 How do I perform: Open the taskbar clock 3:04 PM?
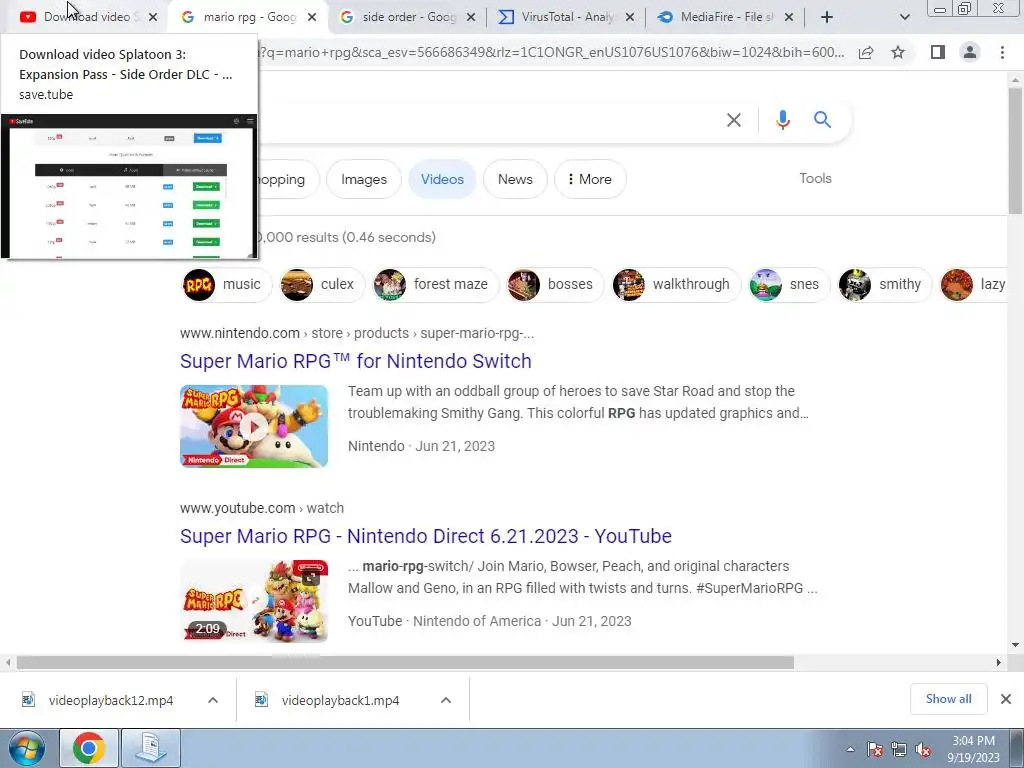973,749
